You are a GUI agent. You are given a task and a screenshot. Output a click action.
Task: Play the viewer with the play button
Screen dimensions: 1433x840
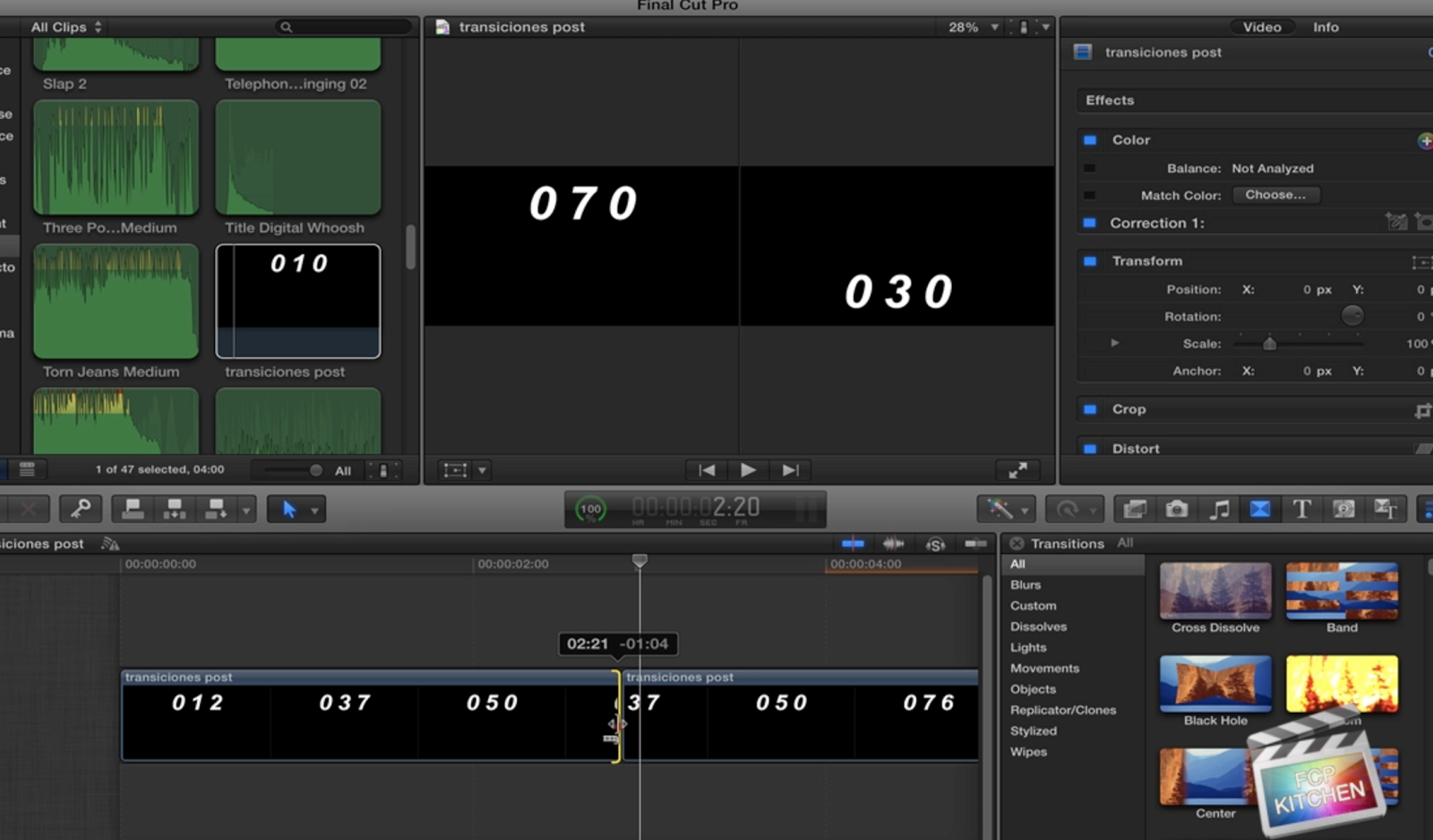(748, 469)
